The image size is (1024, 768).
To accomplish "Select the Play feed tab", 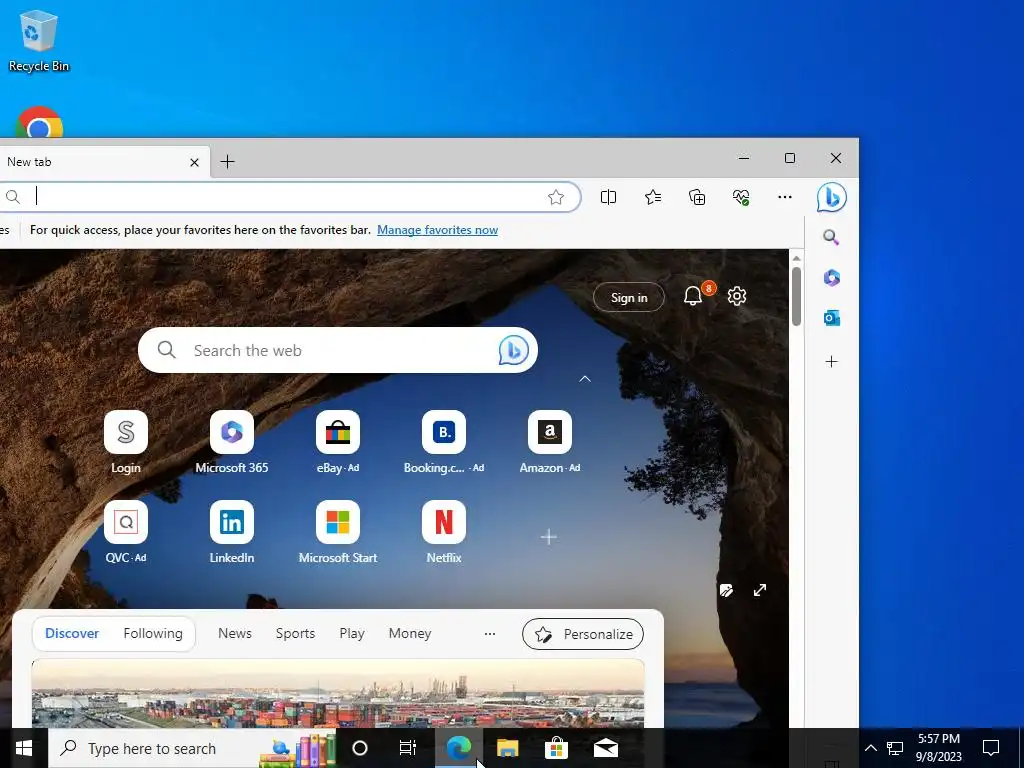I will [352, 633].
